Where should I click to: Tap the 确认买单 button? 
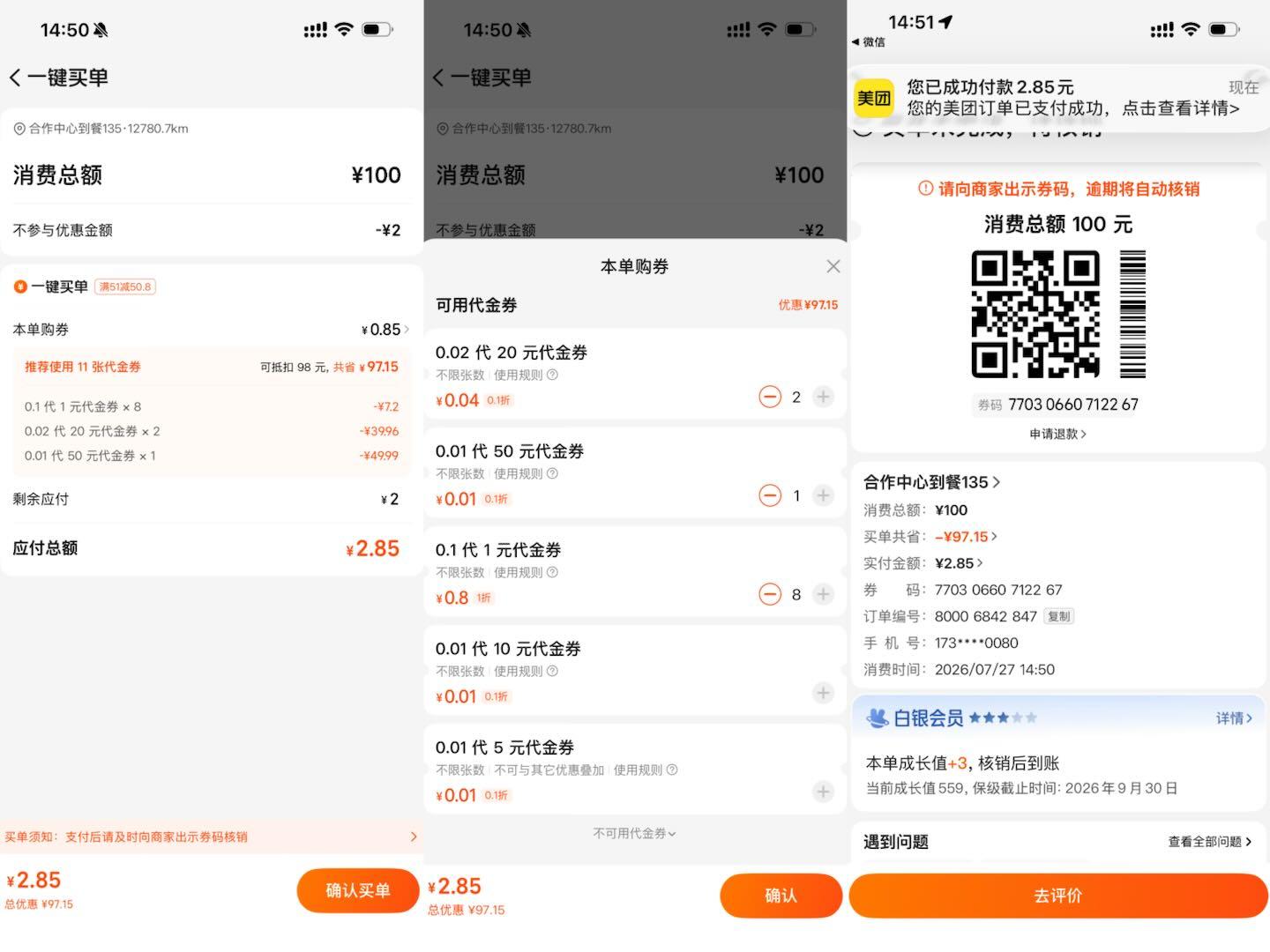click(x=357, y=890)
